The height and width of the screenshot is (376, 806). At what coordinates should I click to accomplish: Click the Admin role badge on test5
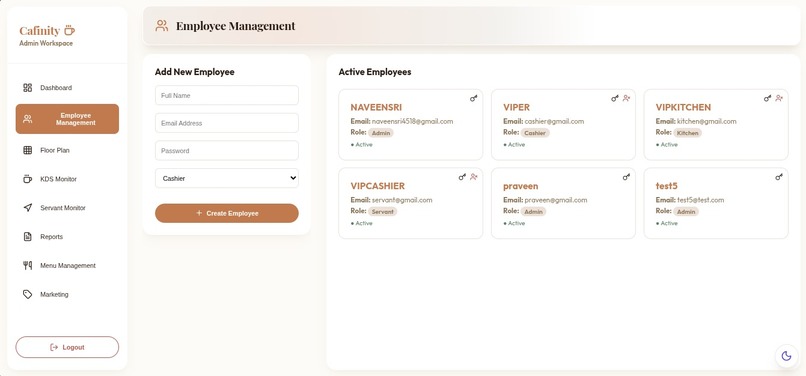pyautogui.click(x=686, y=212)
